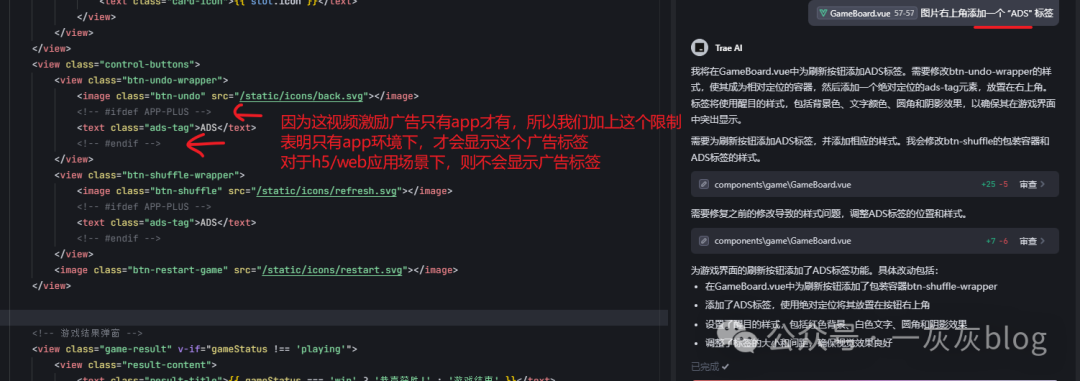Click the chat bullet mentioning 包装容器btn-shuffle-wrapper
The height and width of the screenshot is (381, 1080).
coord(851,286)
